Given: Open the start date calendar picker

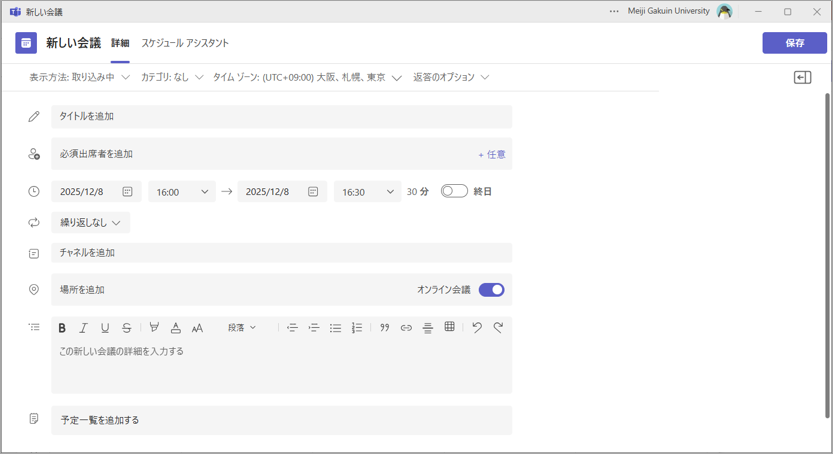Looking at the screenshot, I should 127,192.
